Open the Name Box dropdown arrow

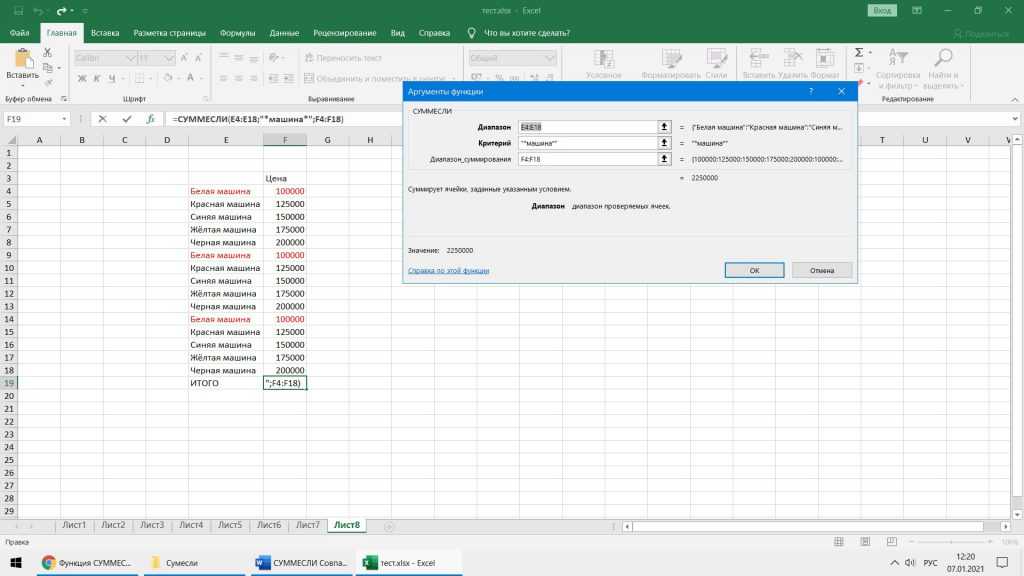[64, 119]
